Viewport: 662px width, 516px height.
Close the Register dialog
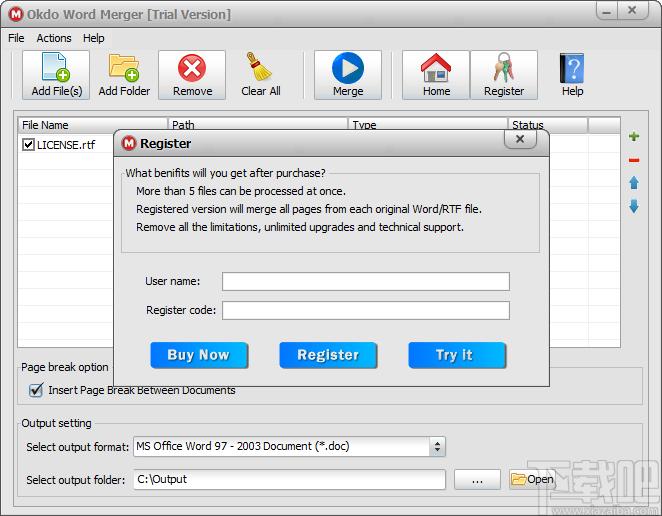[520, 139]
